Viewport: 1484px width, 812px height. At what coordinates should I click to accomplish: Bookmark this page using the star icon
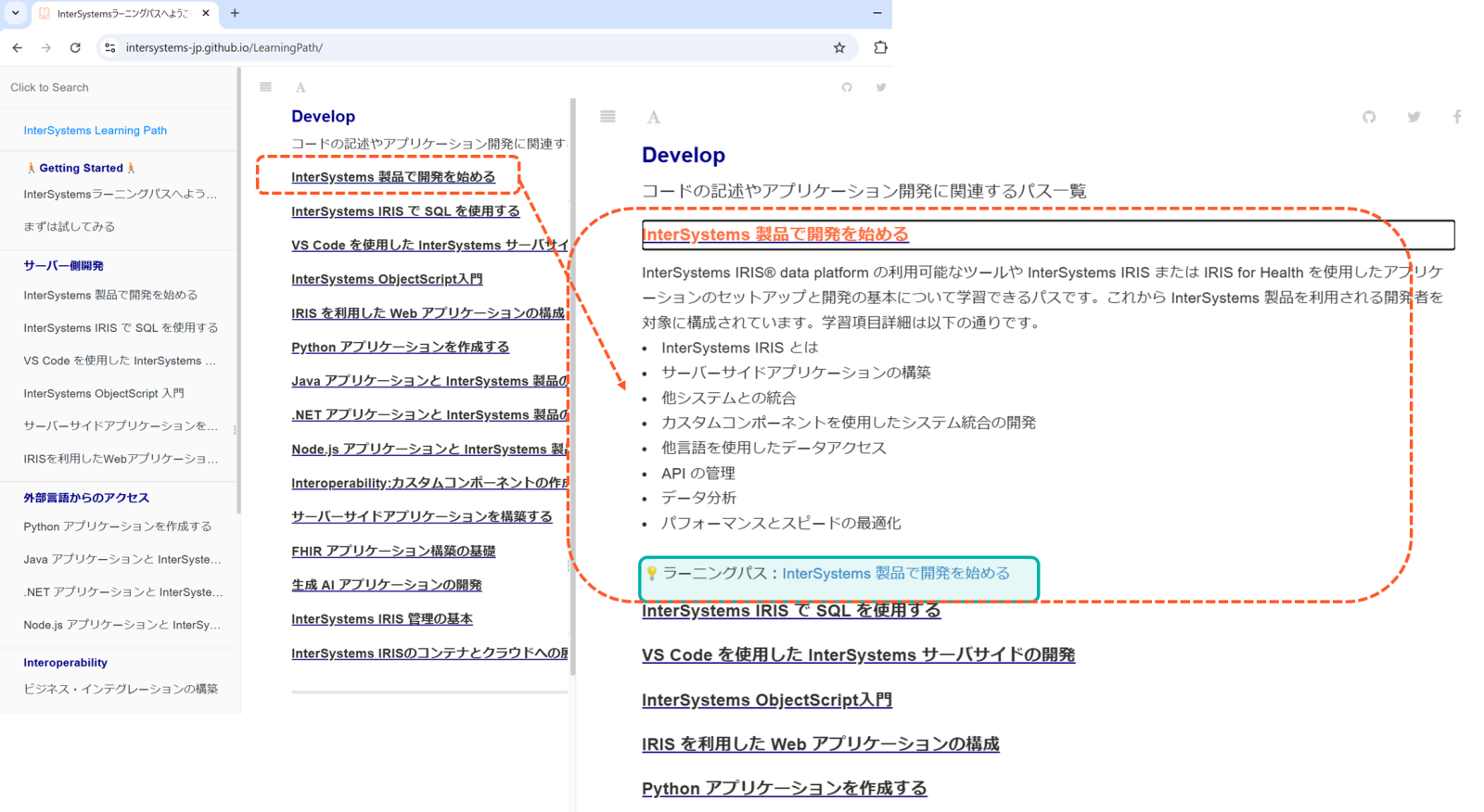(x=839, y=47)
